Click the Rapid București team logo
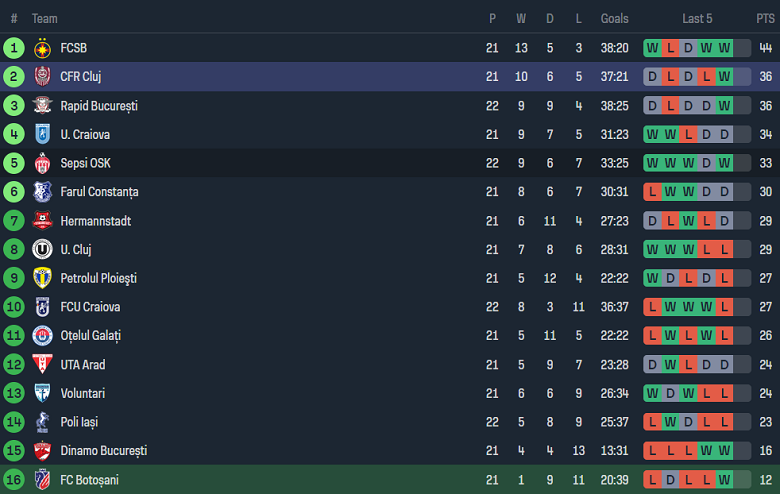Screen dimensions: 780x494 click(42, 106)
